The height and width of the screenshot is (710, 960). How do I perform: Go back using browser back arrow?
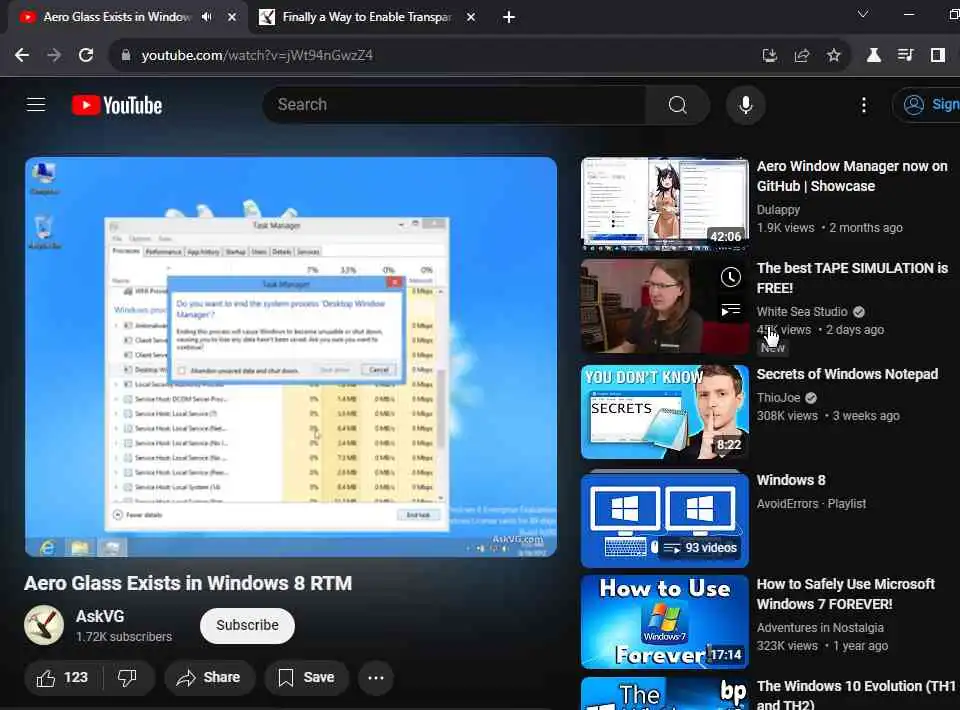[22, 55]
